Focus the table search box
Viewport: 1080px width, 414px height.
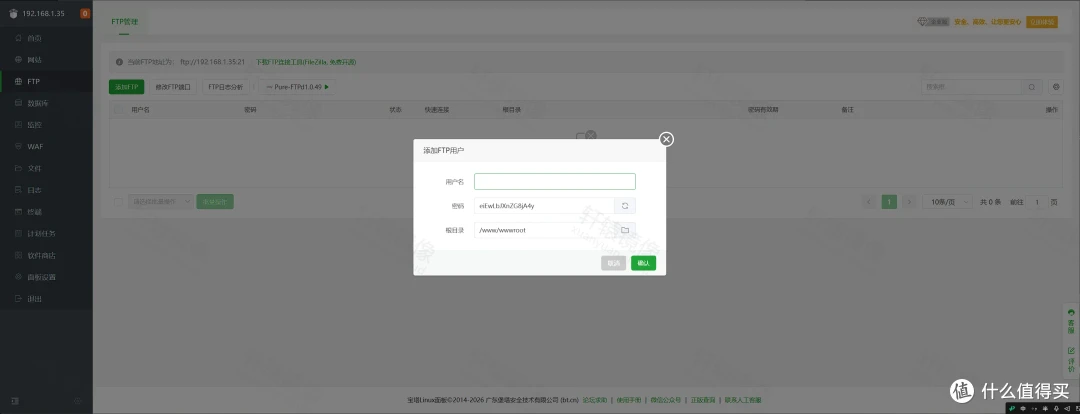click(972, 87)
